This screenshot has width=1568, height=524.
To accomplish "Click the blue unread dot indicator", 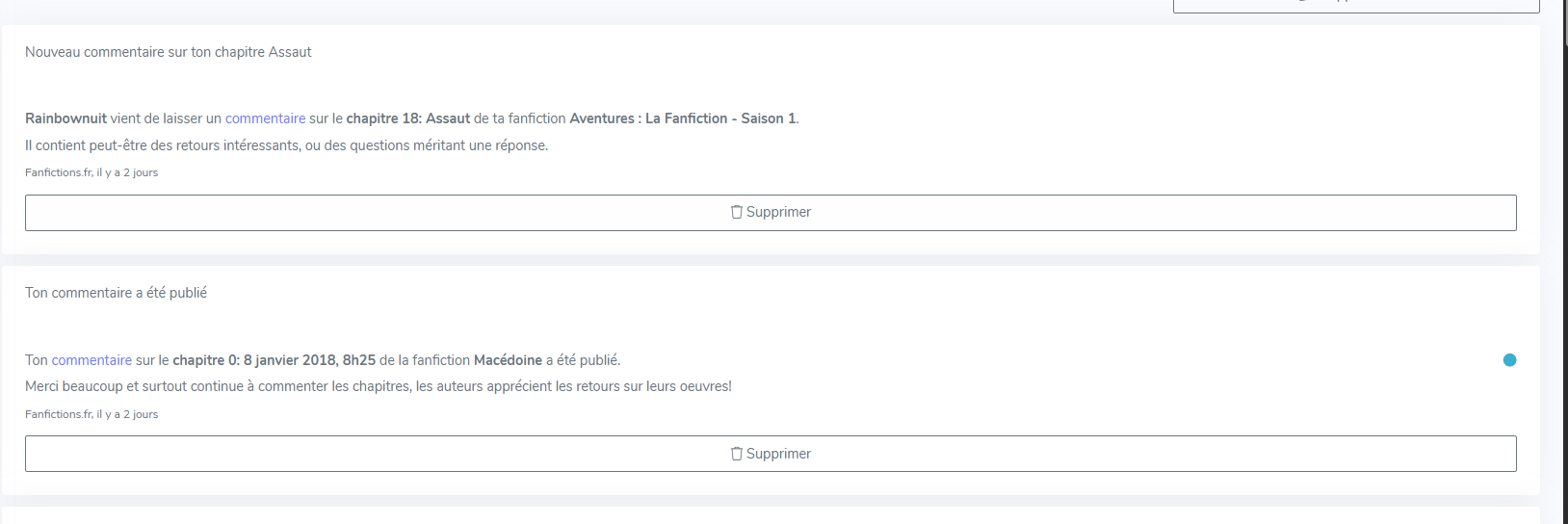I will point(1509,360).
